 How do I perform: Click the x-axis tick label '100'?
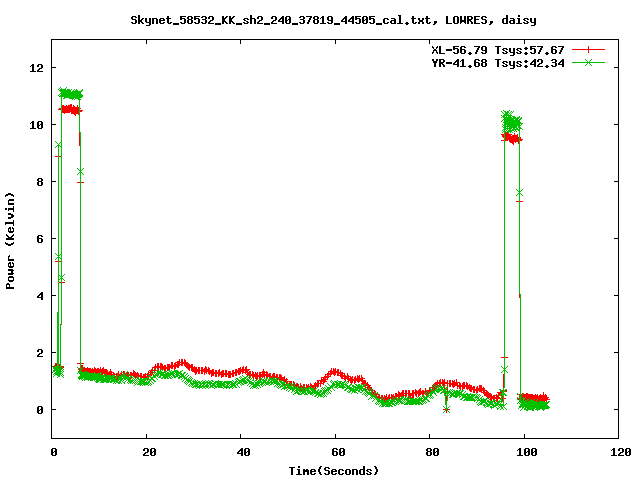point(527,452)
